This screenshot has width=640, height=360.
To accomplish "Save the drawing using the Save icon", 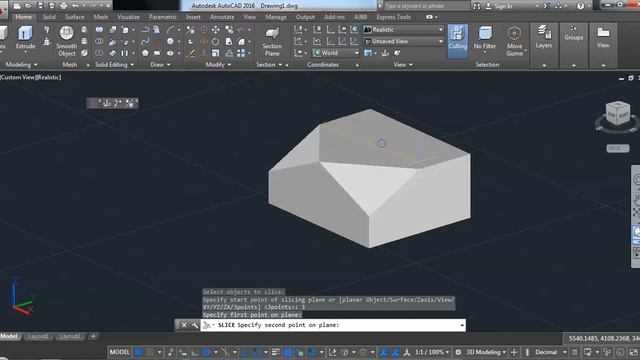I will click(40, 6).
